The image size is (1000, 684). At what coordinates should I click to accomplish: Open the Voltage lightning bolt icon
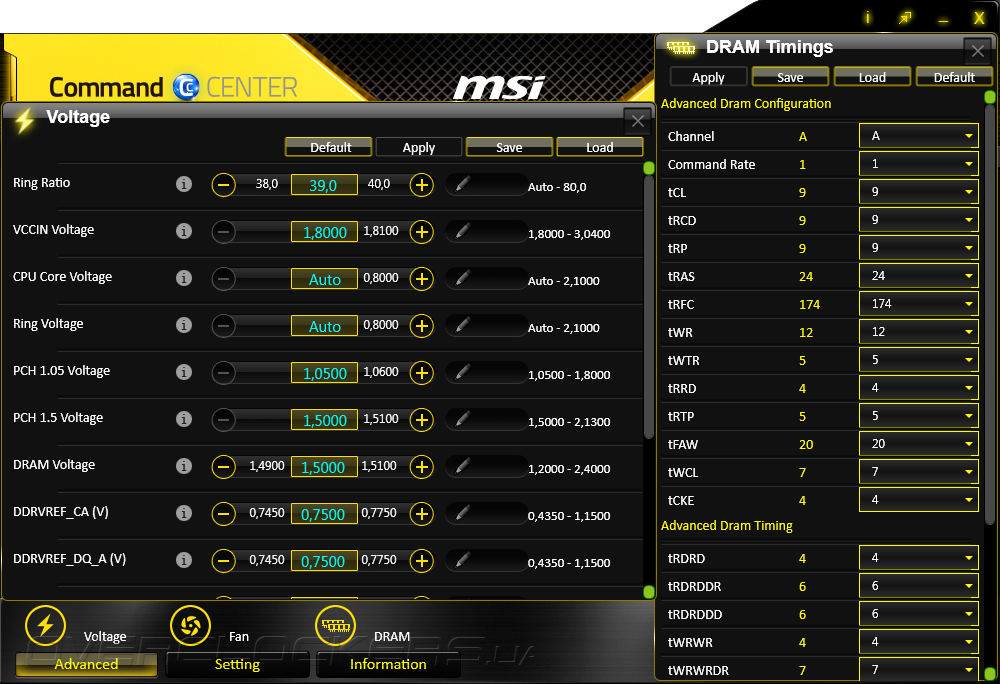pyautogui.click(x=45, y=625)
